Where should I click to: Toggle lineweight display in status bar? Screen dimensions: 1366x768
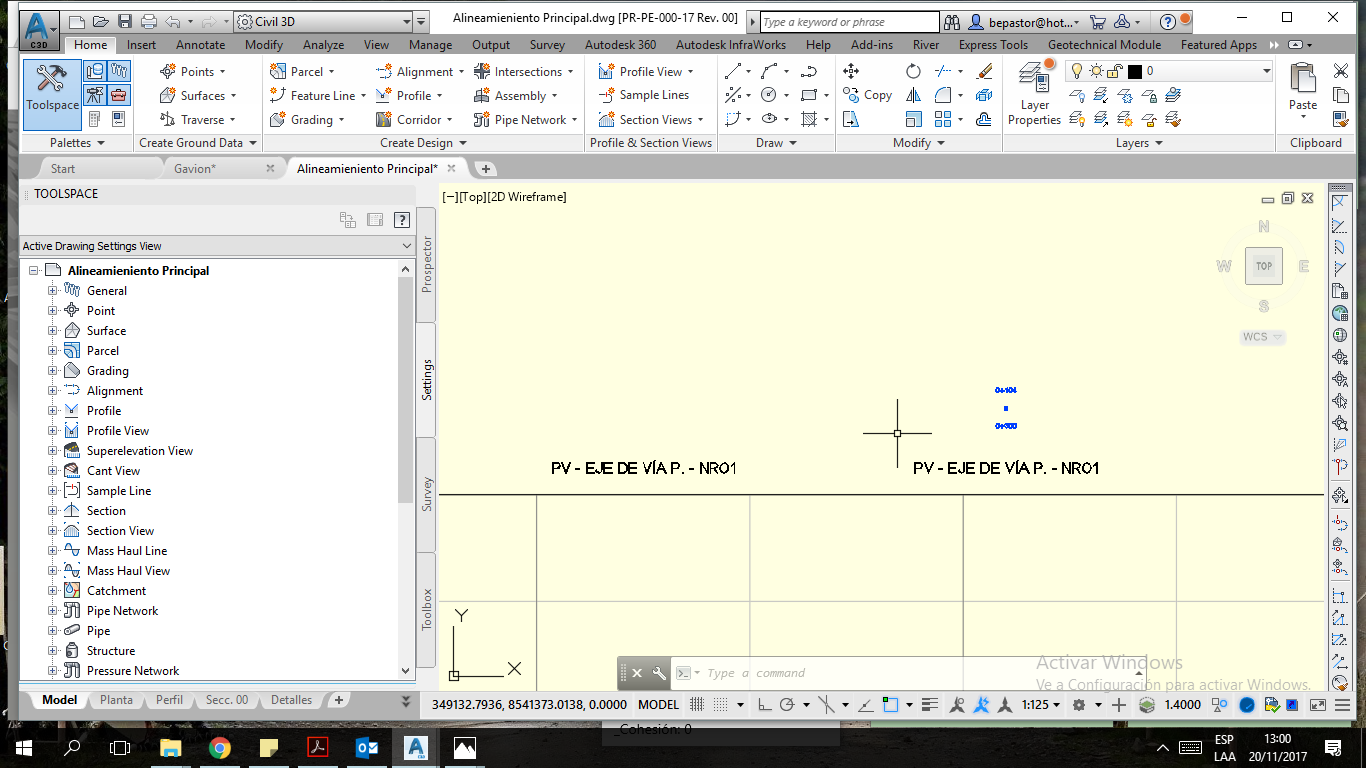(x=929, y=704)
